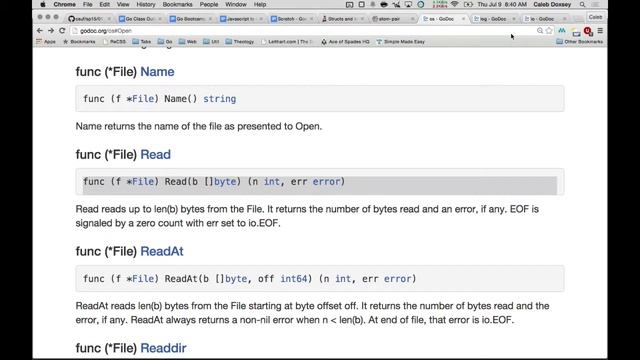The width and height of the screenshot is (640, 360).
Task: Open the Chrome hamburger menu
Action: [600, 31]
